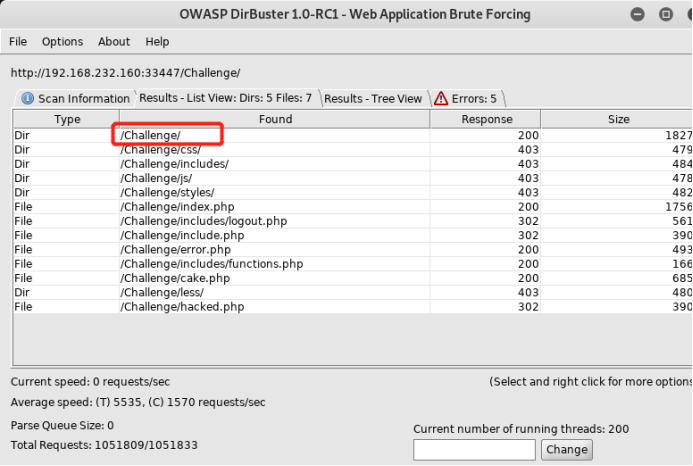Minimize the DirBuster window

click(x=637, y=15)
